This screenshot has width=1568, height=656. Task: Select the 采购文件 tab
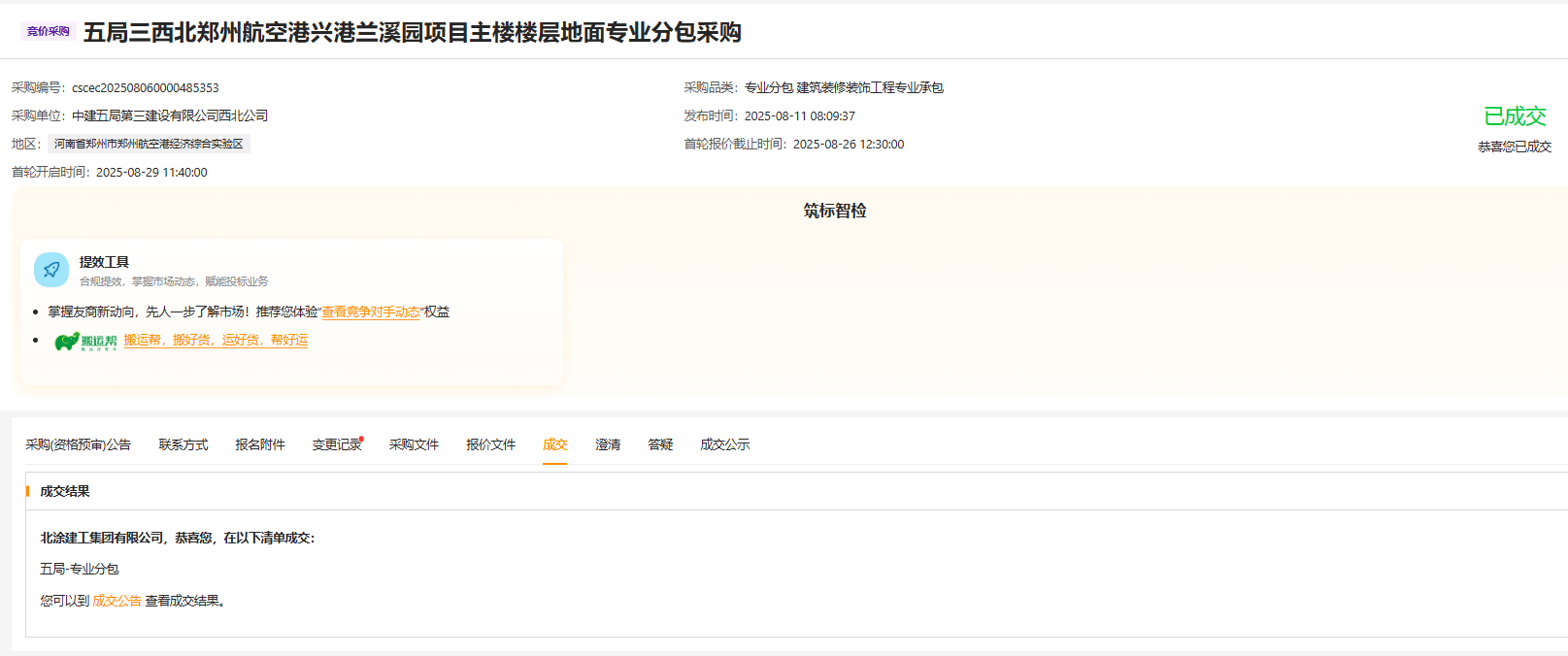414,444
